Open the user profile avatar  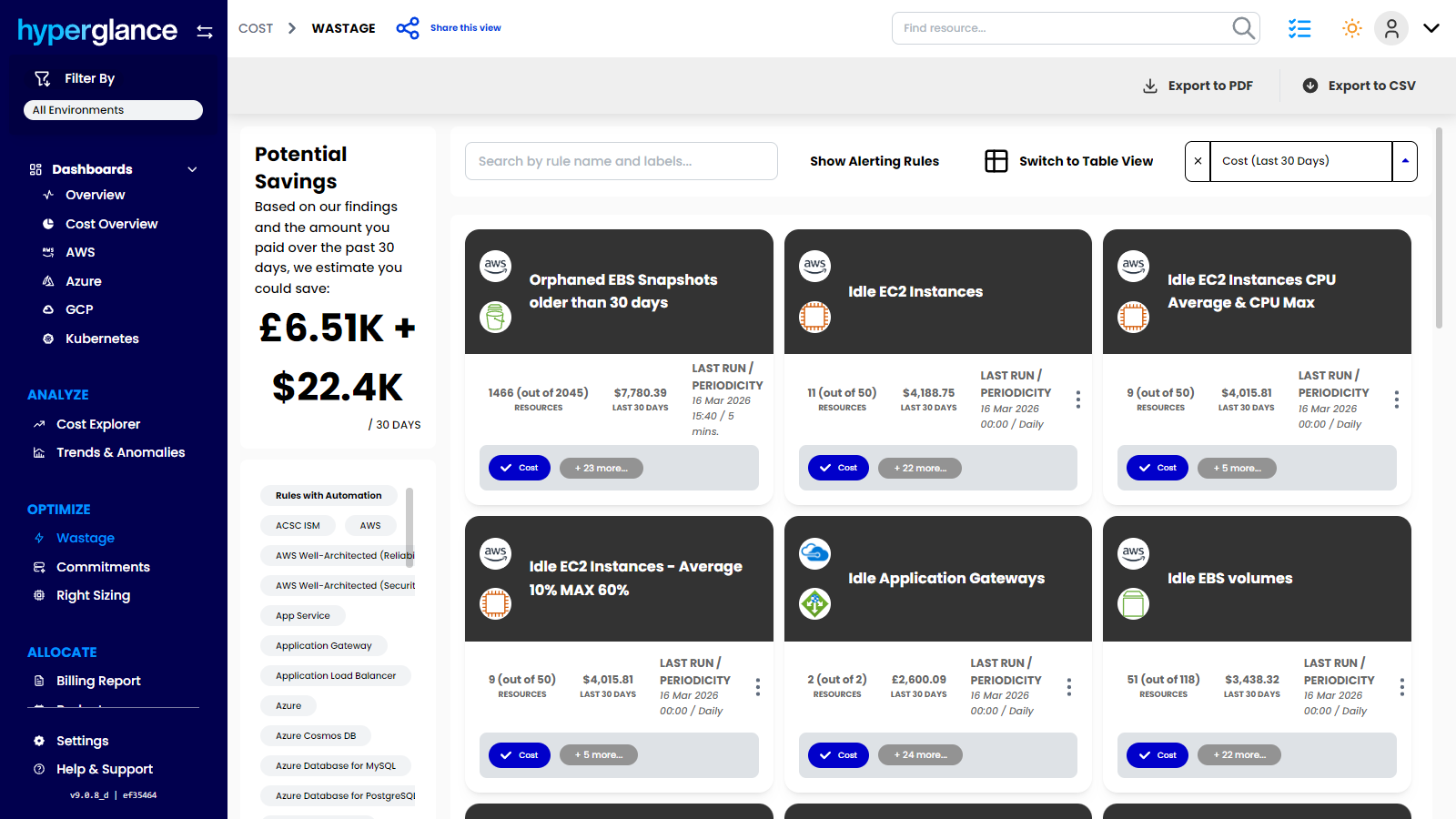click(1391, 28)
